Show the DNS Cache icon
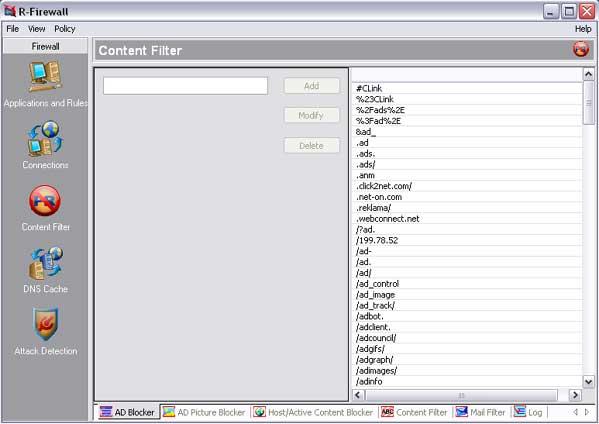Screen dimensions: 599x424 tap(45, 264)
